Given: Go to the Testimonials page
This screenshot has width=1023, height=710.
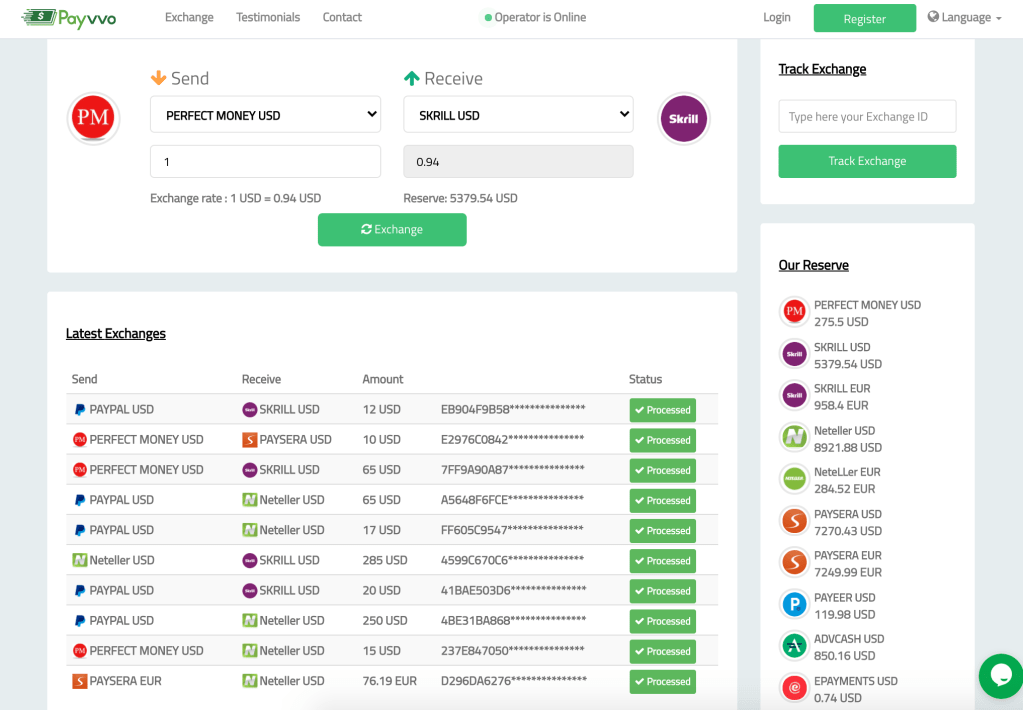Looking at the screenshot, I should (268, 17).
